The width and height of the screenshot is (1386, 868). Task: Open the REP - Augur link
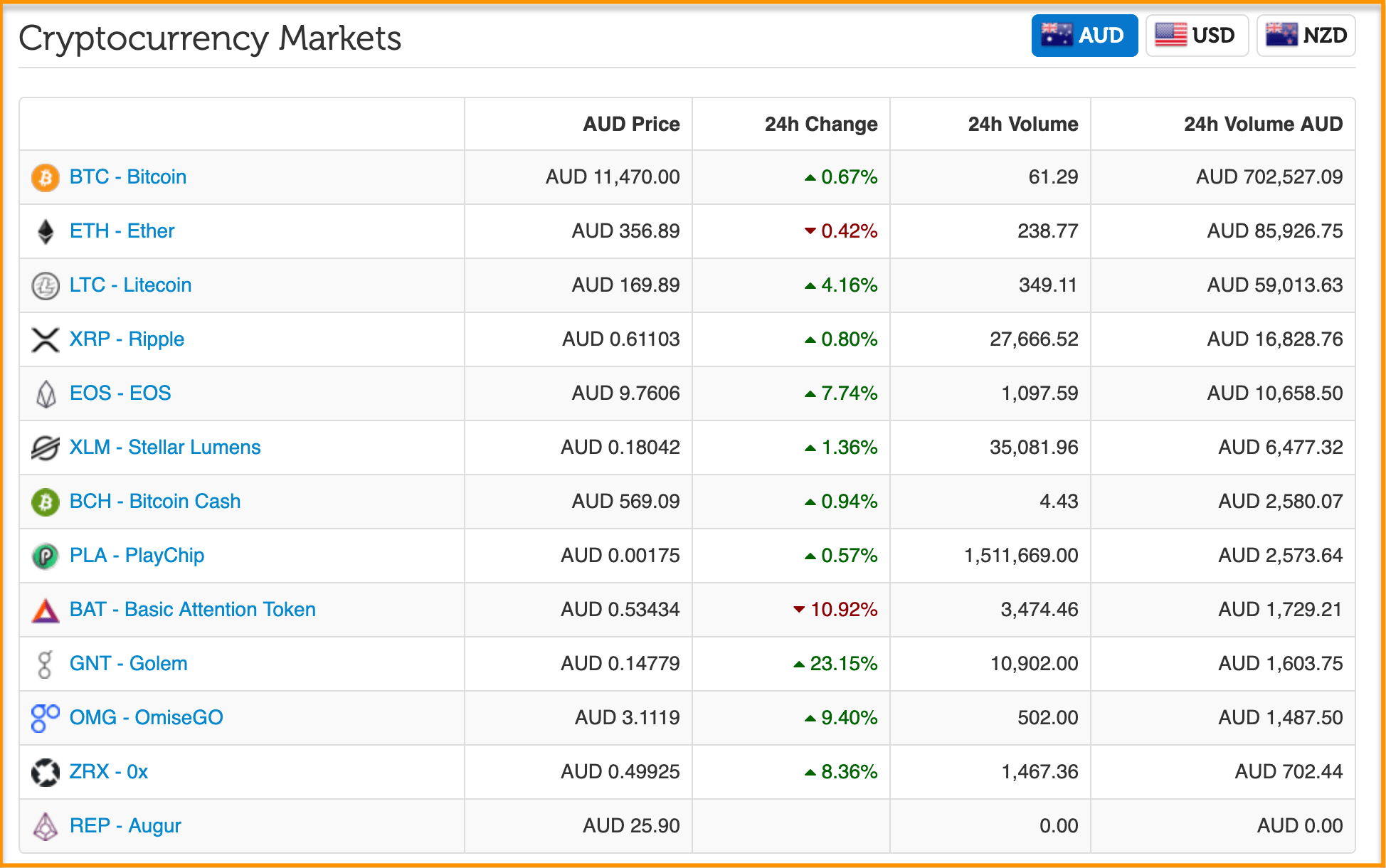(125, 825)
